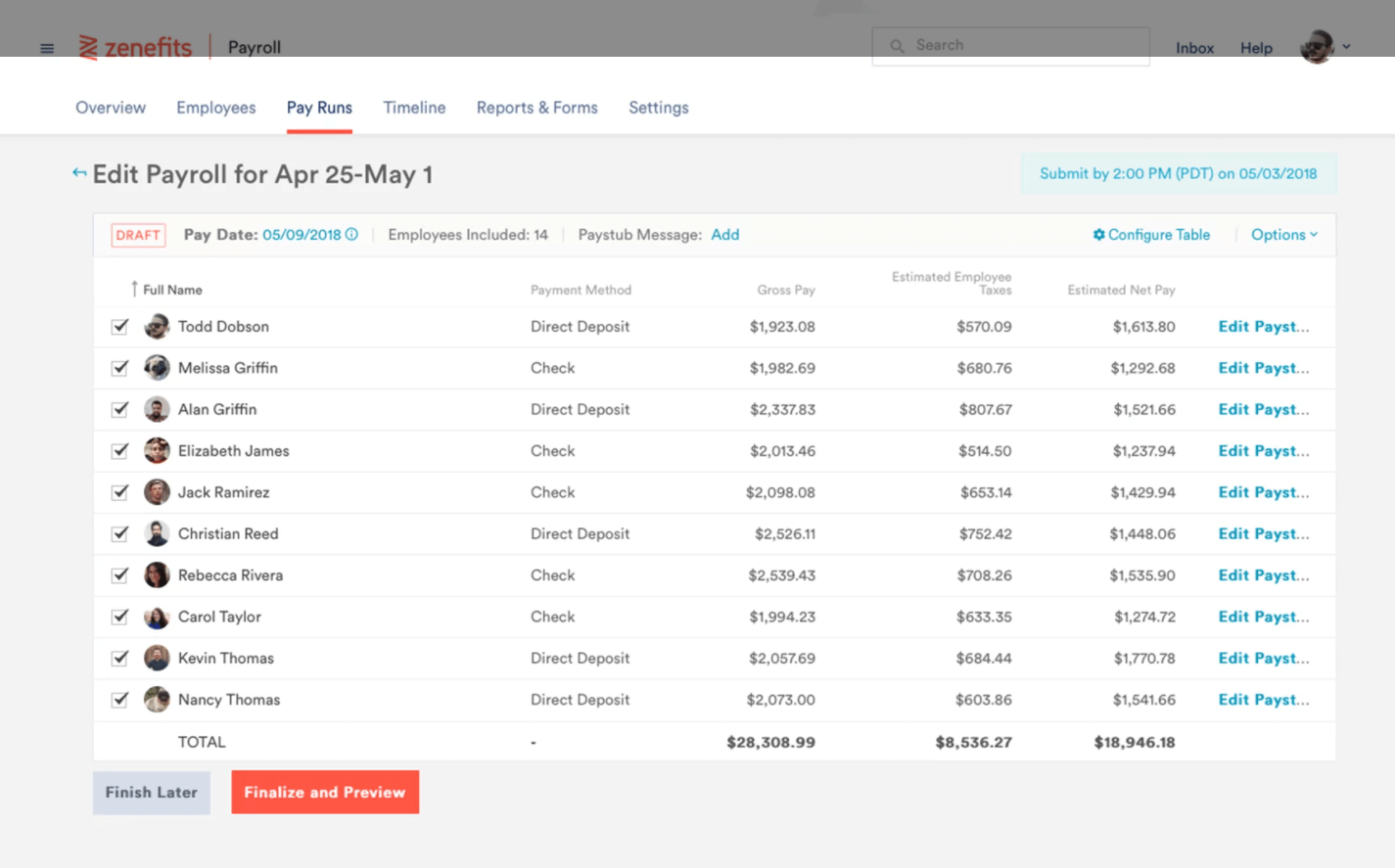Image resolution: width=1395 pixels, height=868 pixels.
Task: Open the pay date 05/09/2018 picker
Action: pos(302,235)
